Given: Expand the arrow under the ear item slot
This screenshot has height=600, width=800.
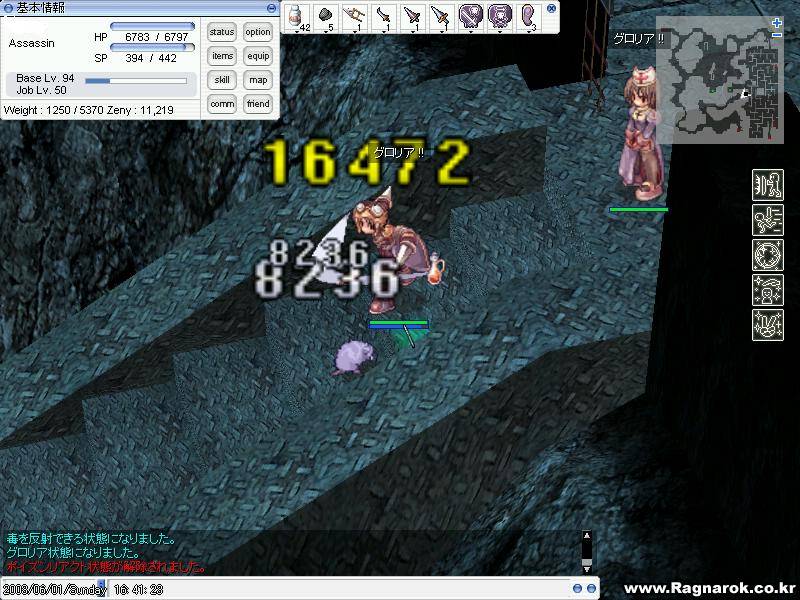Looking at the screenshot, I should click(529, 32).
